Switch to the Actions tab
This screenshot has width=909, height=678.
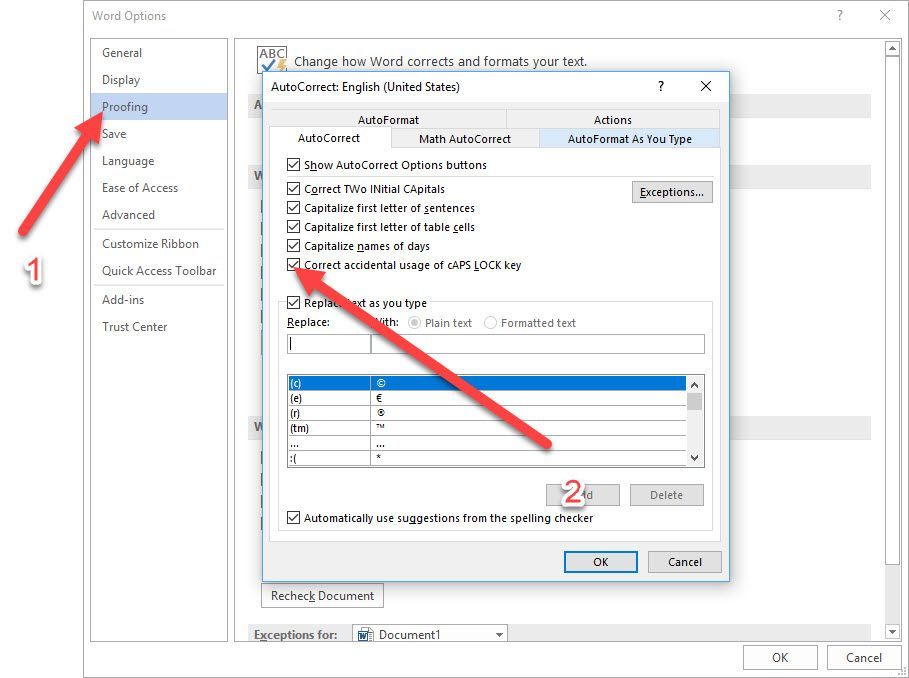point(613,119)
